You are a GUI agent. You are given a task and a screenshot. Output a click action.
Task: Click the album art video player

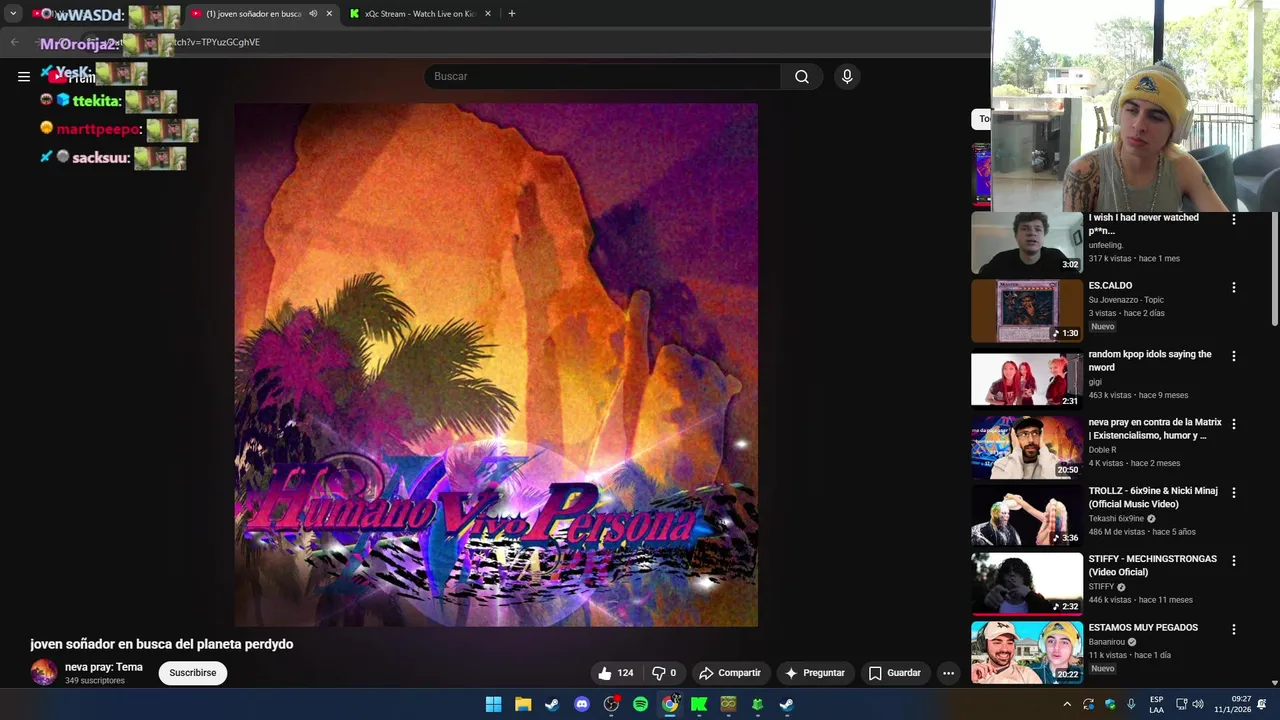pos(496,365)
